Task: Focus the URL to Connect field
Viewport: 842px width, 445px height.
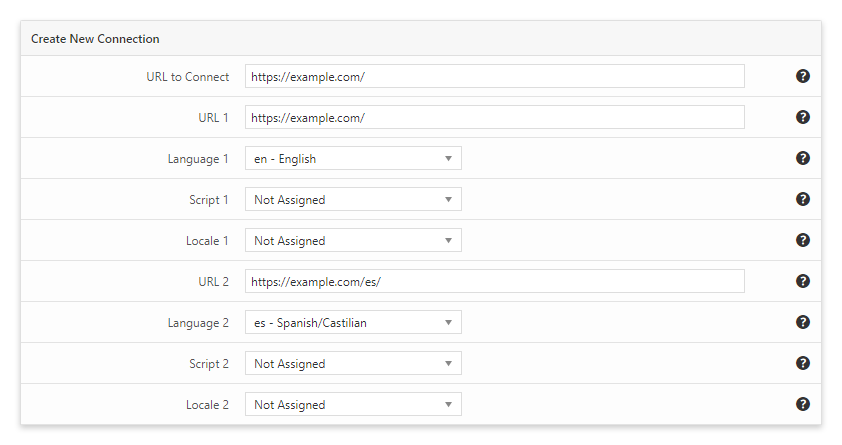Action: click(495, 76)
